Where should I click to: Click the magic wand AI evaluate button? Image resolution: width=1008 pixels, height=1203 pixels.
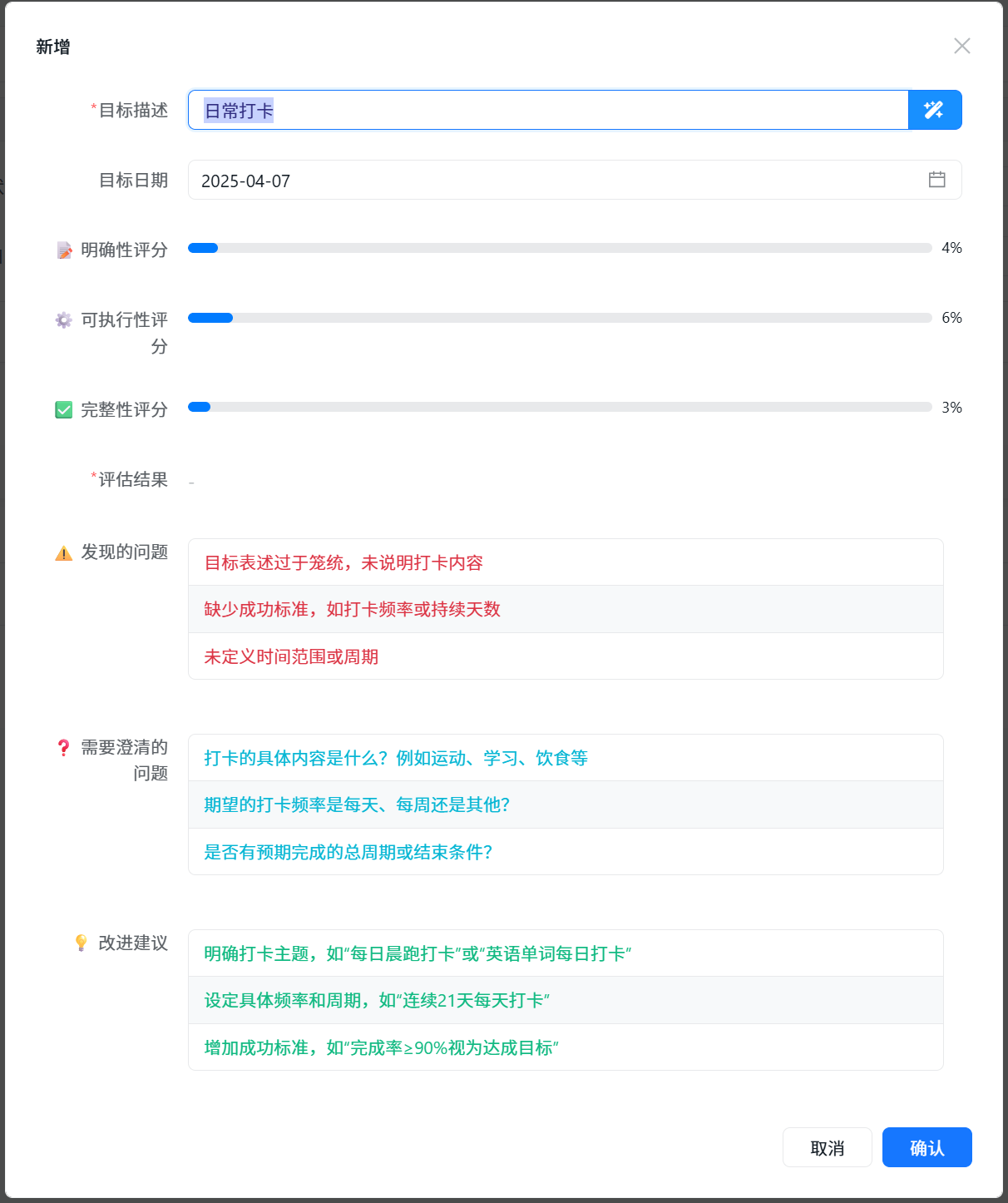point(935,110)
